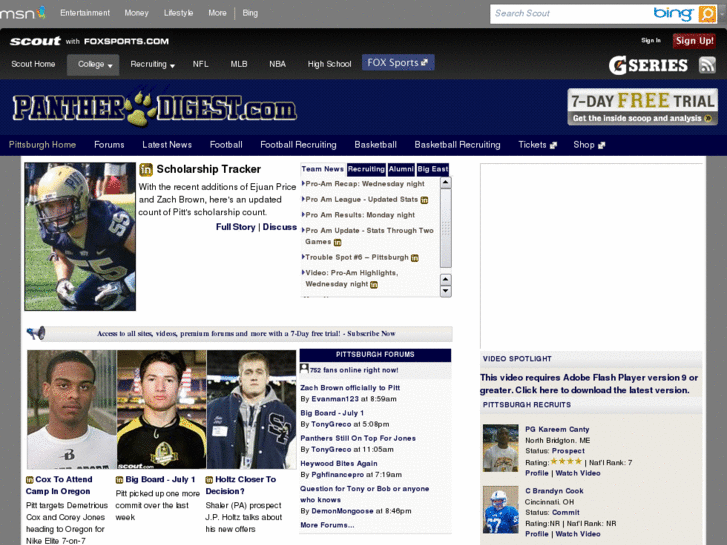Click the Bing link in MSN bar

(250, 13)
